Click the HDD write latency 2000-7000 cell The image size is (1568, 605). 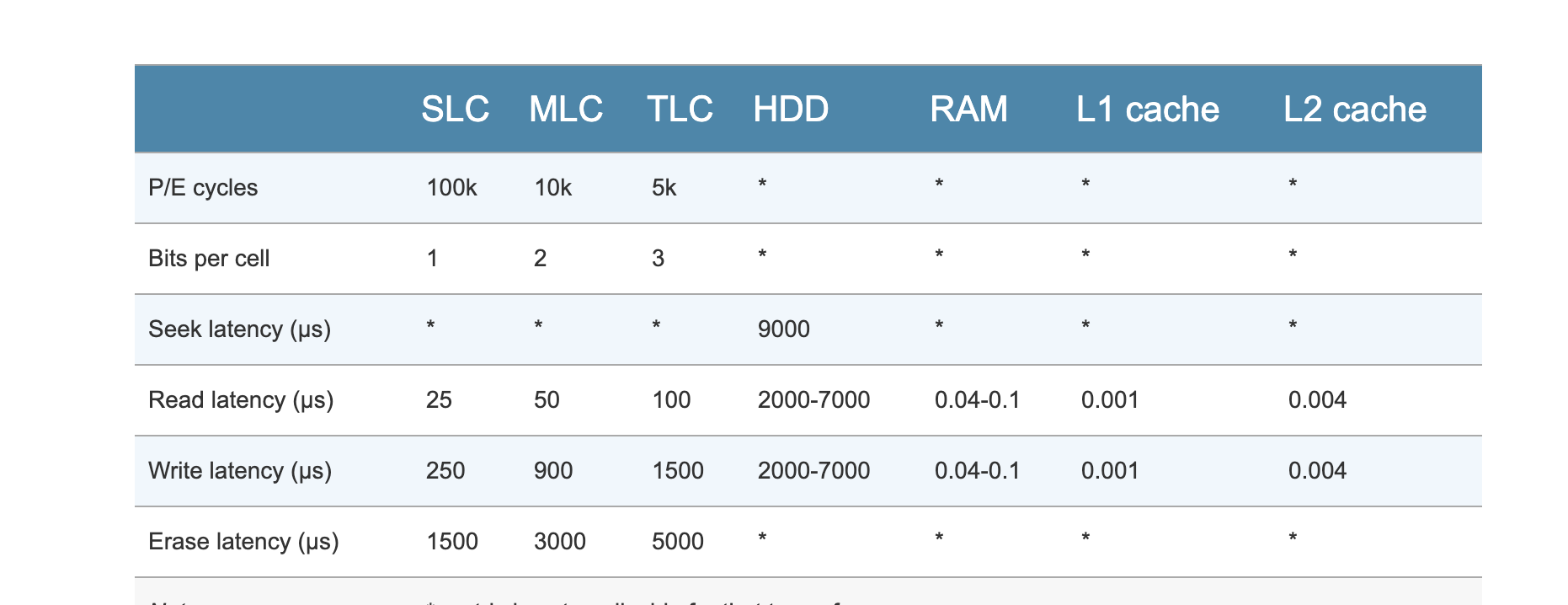tap(813, 470)
